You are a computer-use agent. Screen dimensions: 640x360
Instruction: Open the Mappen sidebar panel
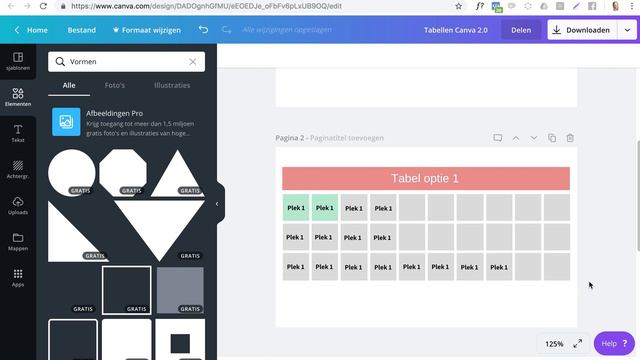(x=18, y=242)
